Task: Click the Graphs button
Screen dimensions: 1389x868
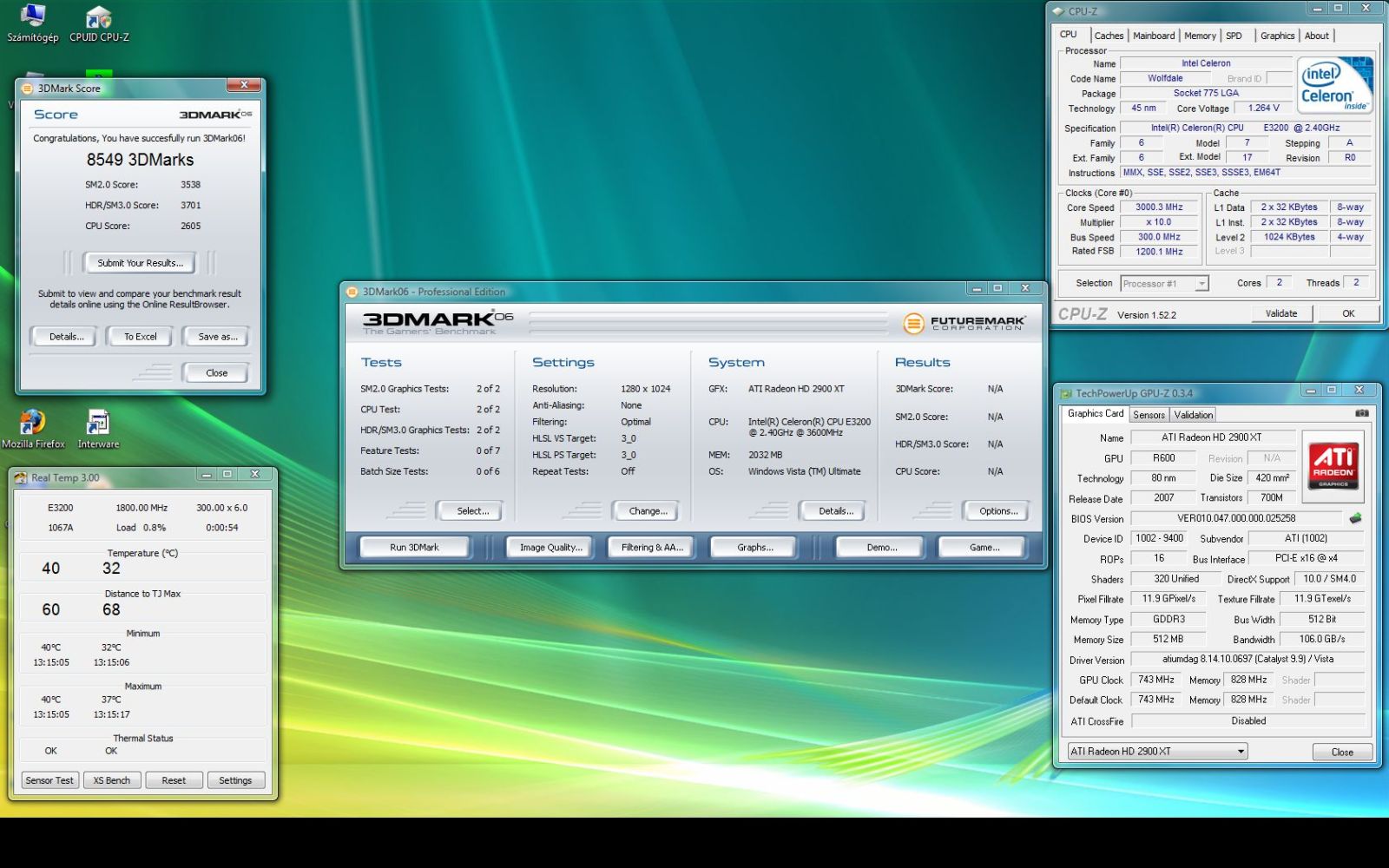Action: [x=754, y=548]
